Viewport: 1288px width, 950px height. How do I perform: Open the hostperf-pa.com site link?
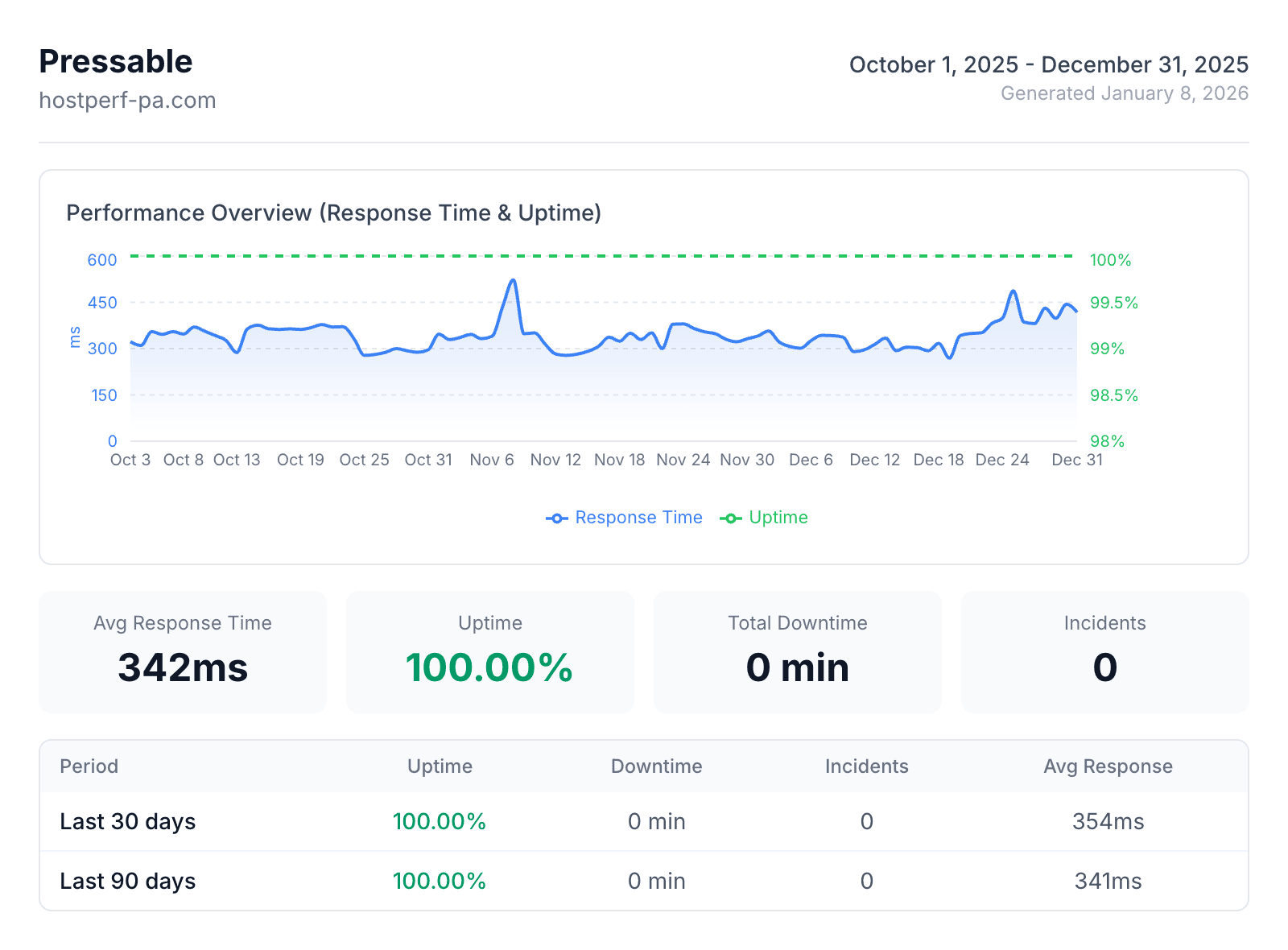(127, 100)
